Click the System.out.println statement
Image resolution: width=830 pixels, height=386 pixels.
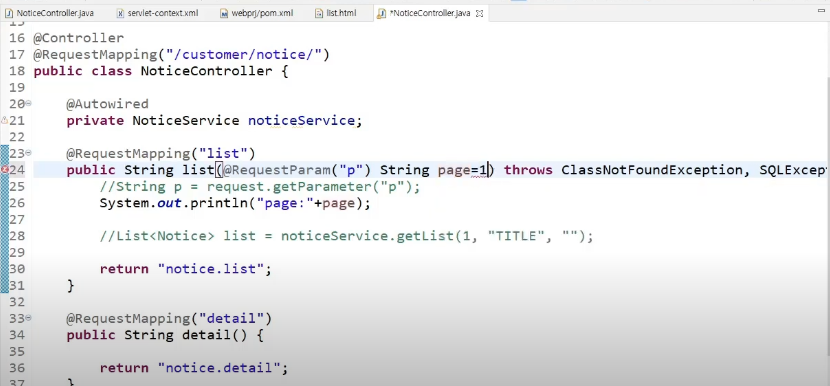tap(235, 203)
